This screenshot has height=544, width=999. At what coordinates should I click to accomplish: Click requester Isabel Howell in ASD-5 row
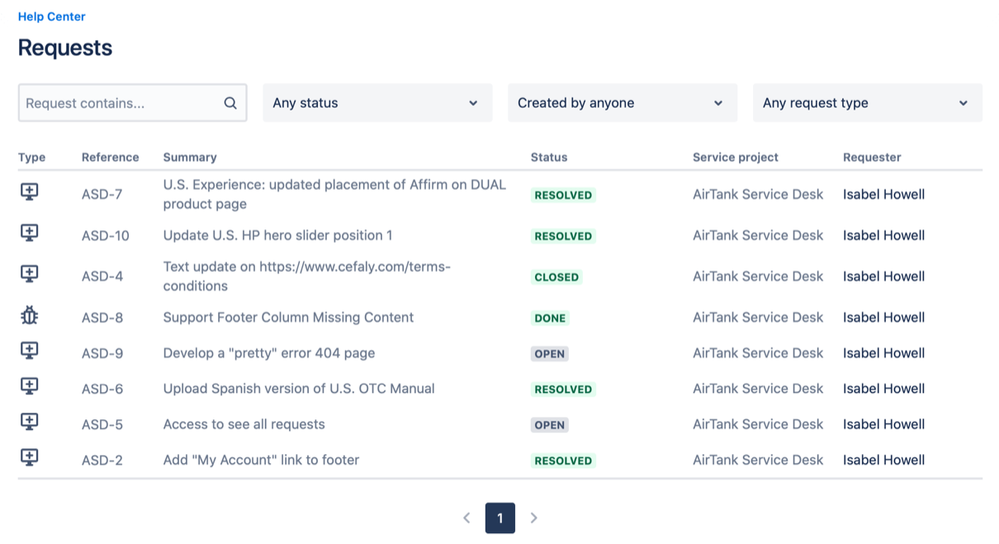tap(884, 424)
